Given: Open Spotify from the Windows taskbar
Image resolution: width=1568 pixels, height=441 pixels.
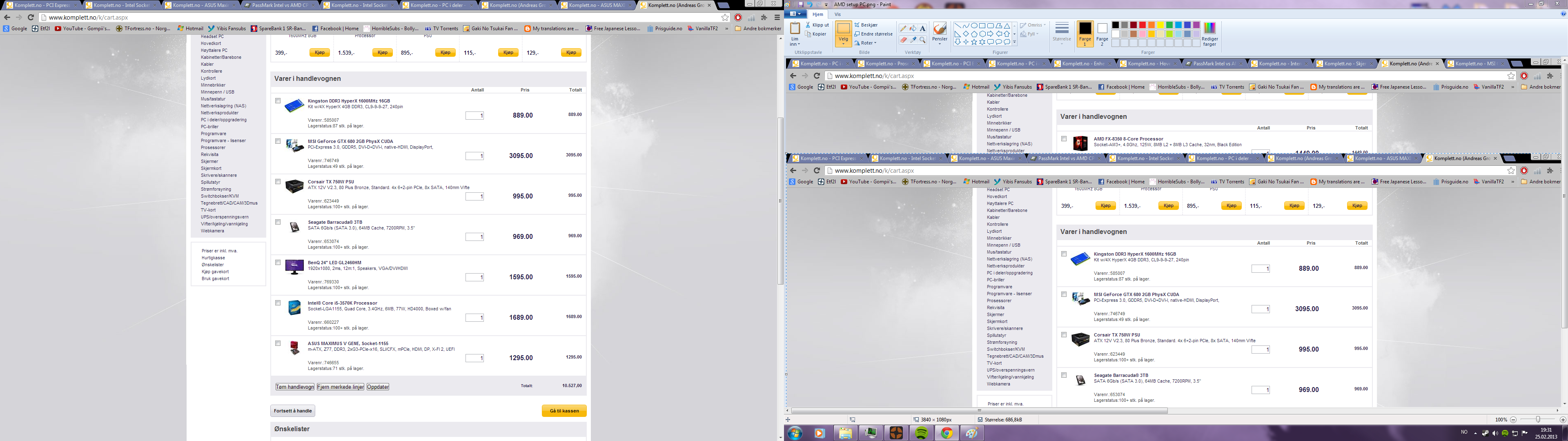Looking at the screenshot, I should 921,433.
